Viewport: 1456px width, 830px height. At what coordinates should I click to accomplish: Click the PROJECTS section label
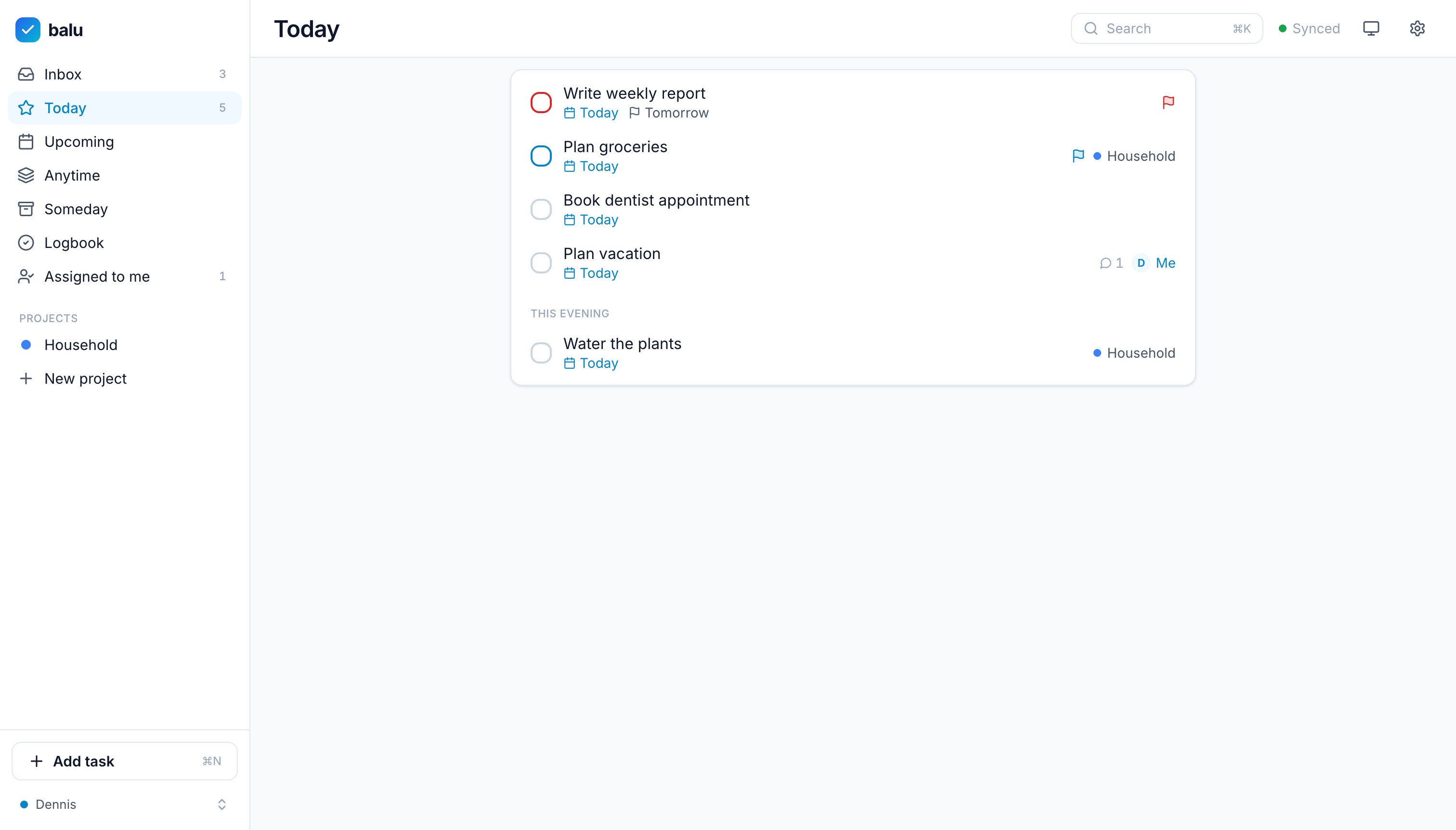tap(49, 318)
